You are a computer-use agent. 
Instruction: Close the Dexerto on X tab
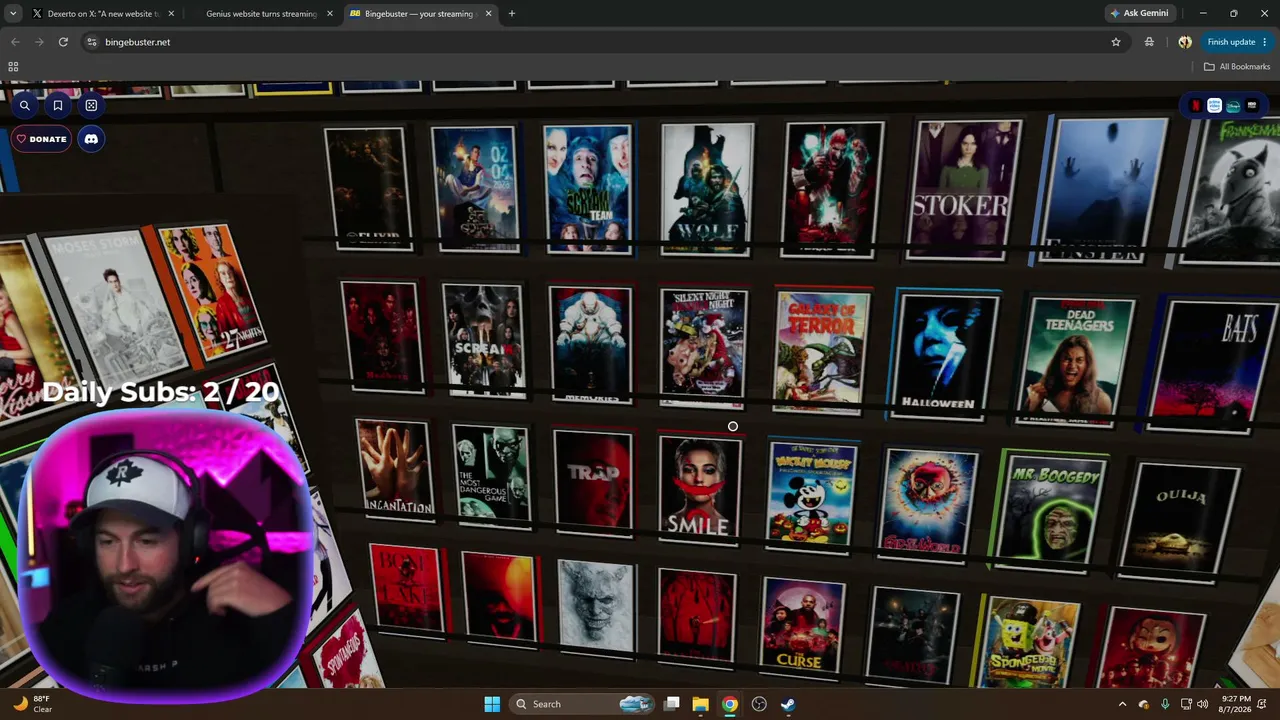(x=171, y=14)
